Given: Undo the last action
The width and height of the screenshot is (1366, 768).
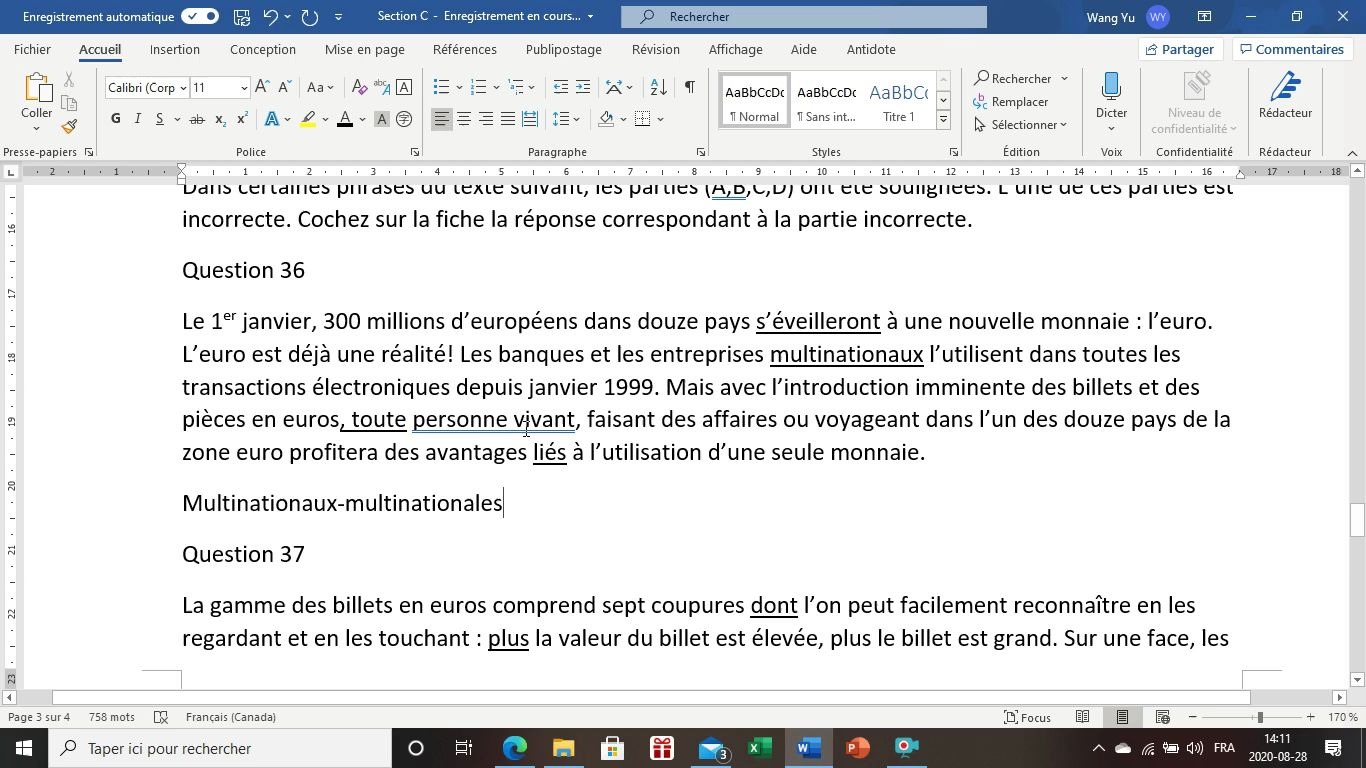Looking at the screenshot, I should [270, 17].
